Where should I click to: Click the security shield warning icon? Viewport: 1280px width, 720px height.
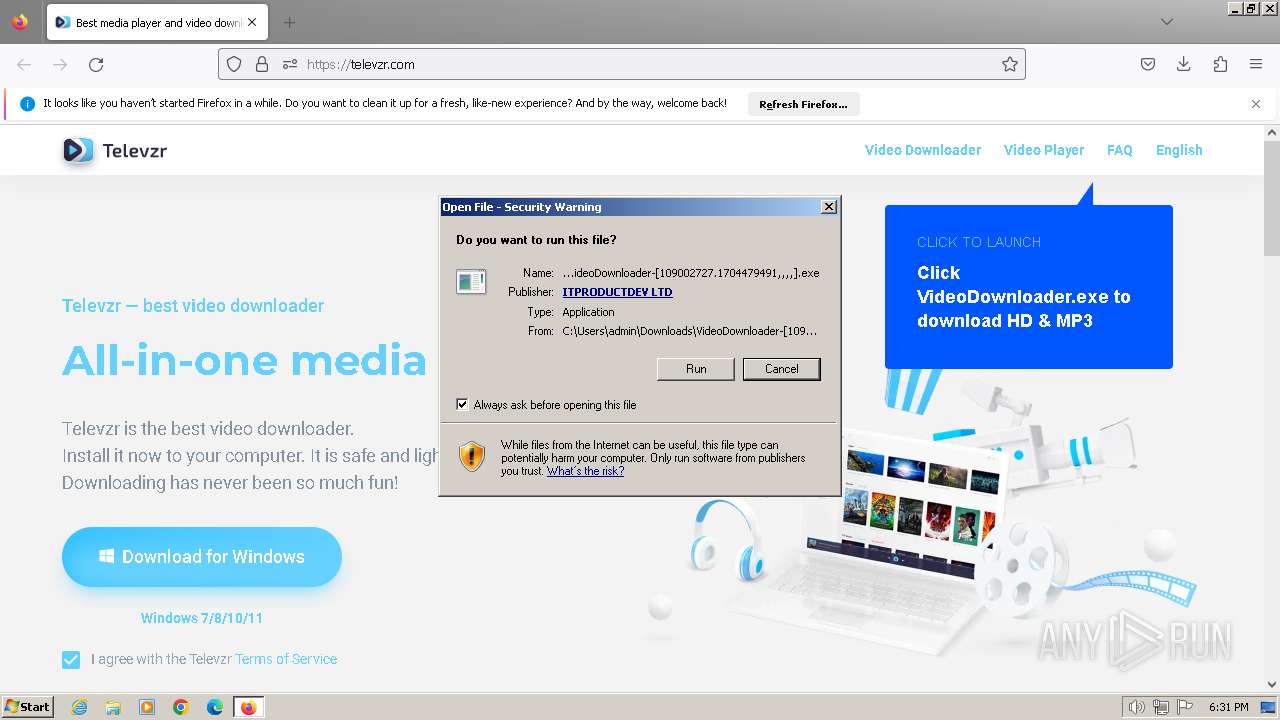click(472, 456)
